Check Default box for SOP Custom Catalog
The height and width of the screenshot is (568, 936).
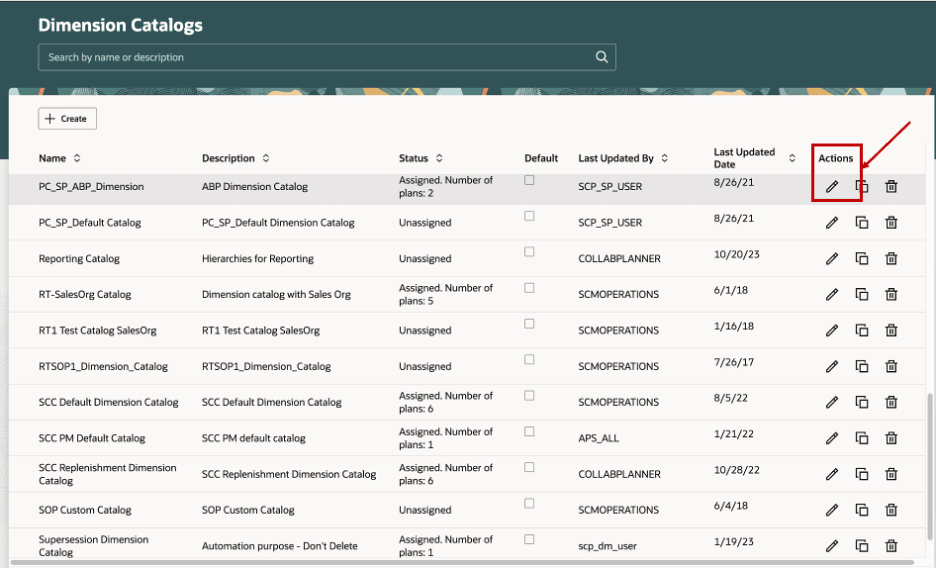[x=529, y=503]
